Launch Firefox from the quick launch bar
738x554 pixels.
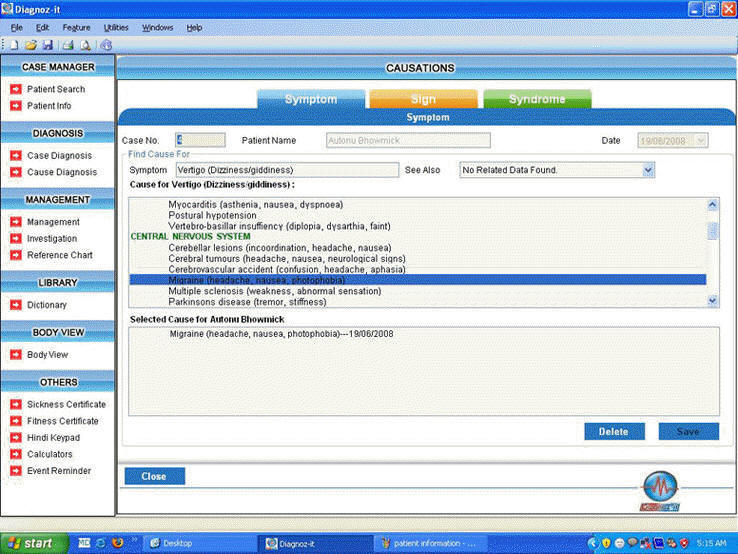pos(118,543)
